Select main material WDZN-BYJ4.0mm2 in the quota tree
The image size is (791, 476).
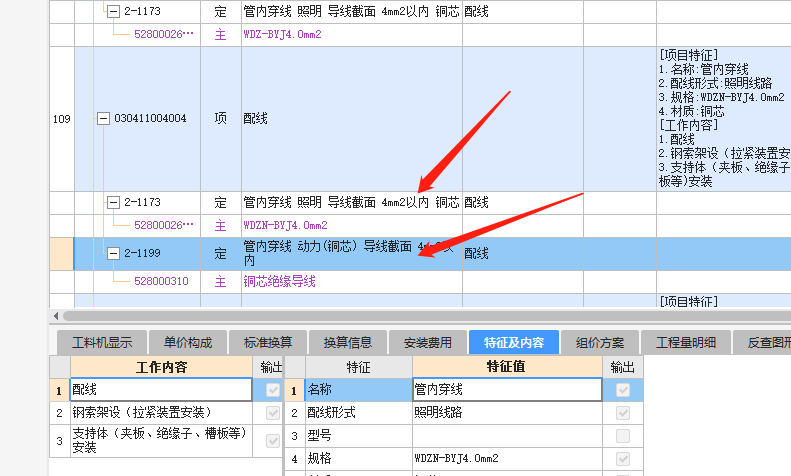[286, 225]
